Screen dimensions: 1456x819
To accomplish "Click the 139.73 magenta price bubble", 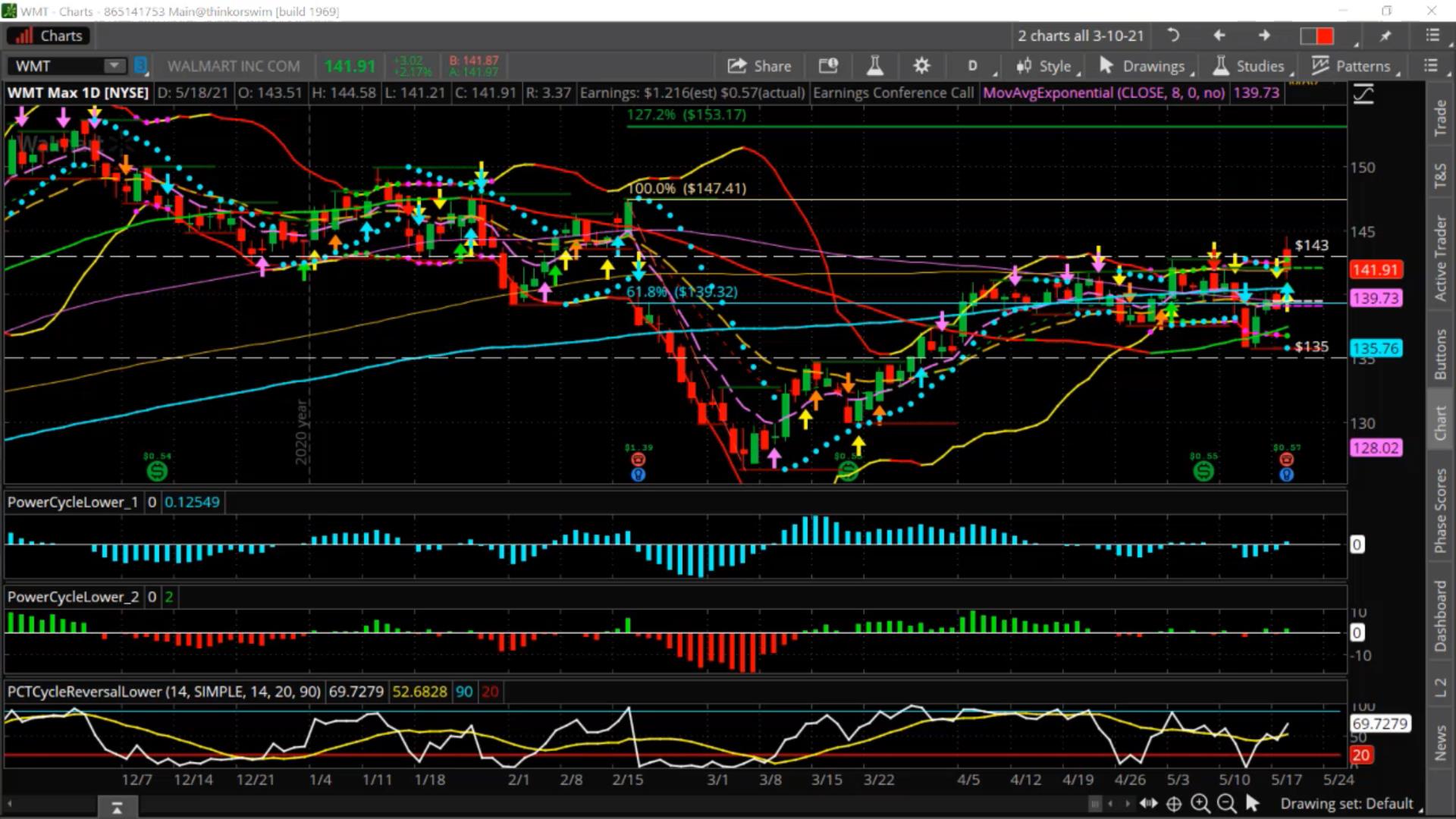I will (1376, 299).
